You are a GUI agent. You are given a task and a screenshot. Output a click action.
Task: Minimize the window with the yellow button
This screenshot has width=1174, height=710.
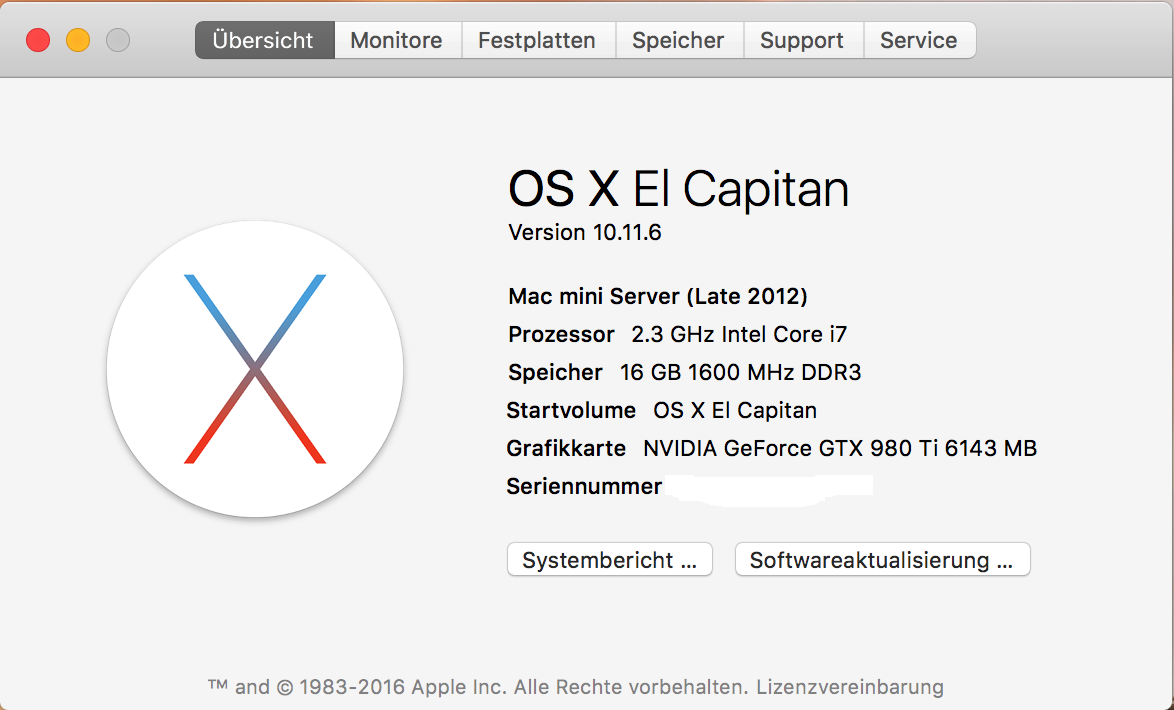78,41
